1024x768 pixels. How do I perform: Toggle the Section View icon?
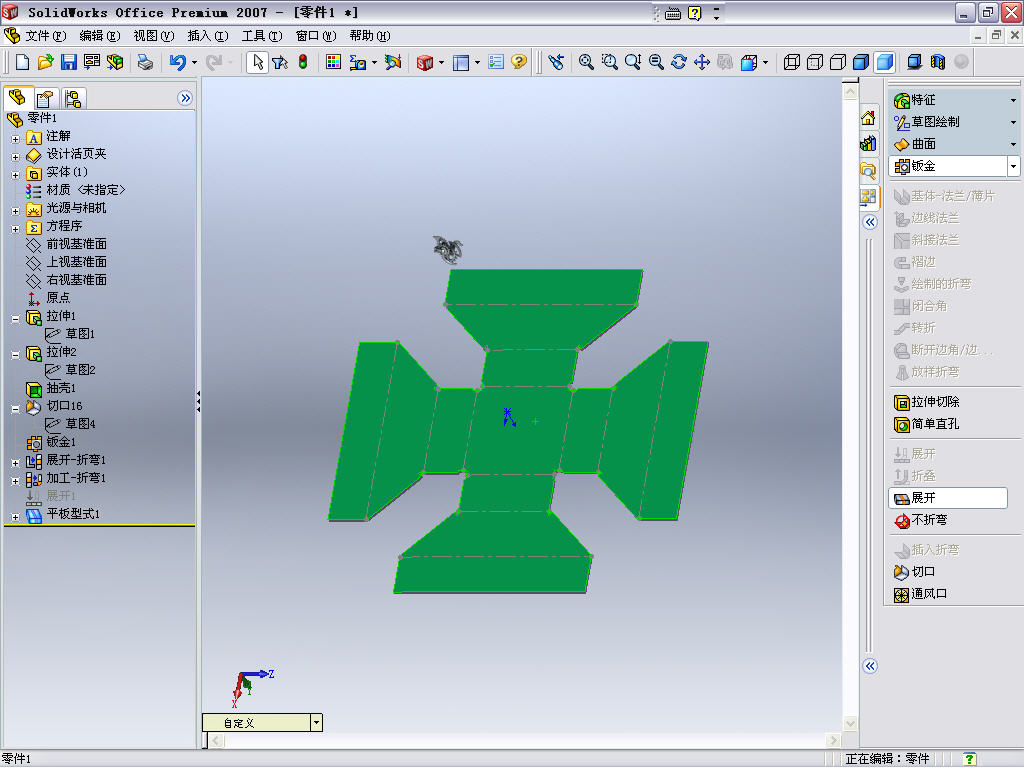click(938, 62)
